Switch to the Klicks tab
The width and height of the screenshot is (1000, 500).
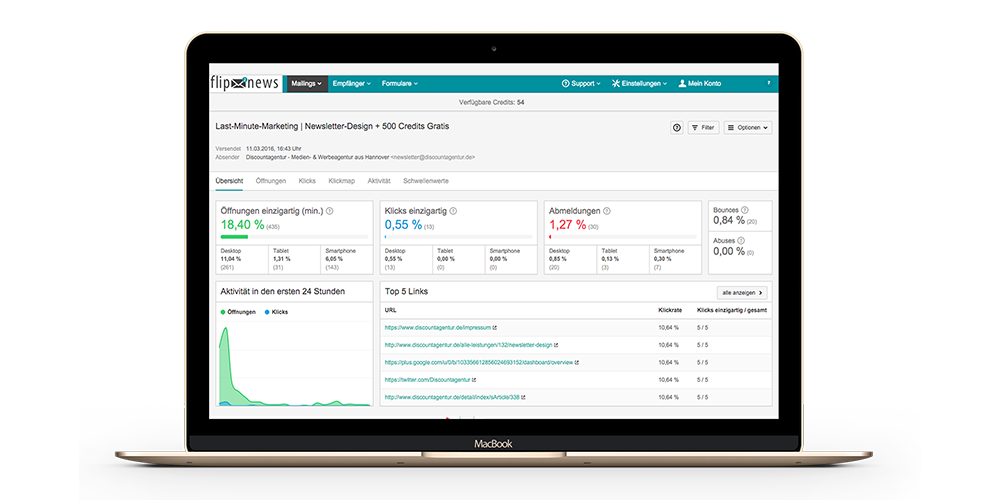[307, 181]
